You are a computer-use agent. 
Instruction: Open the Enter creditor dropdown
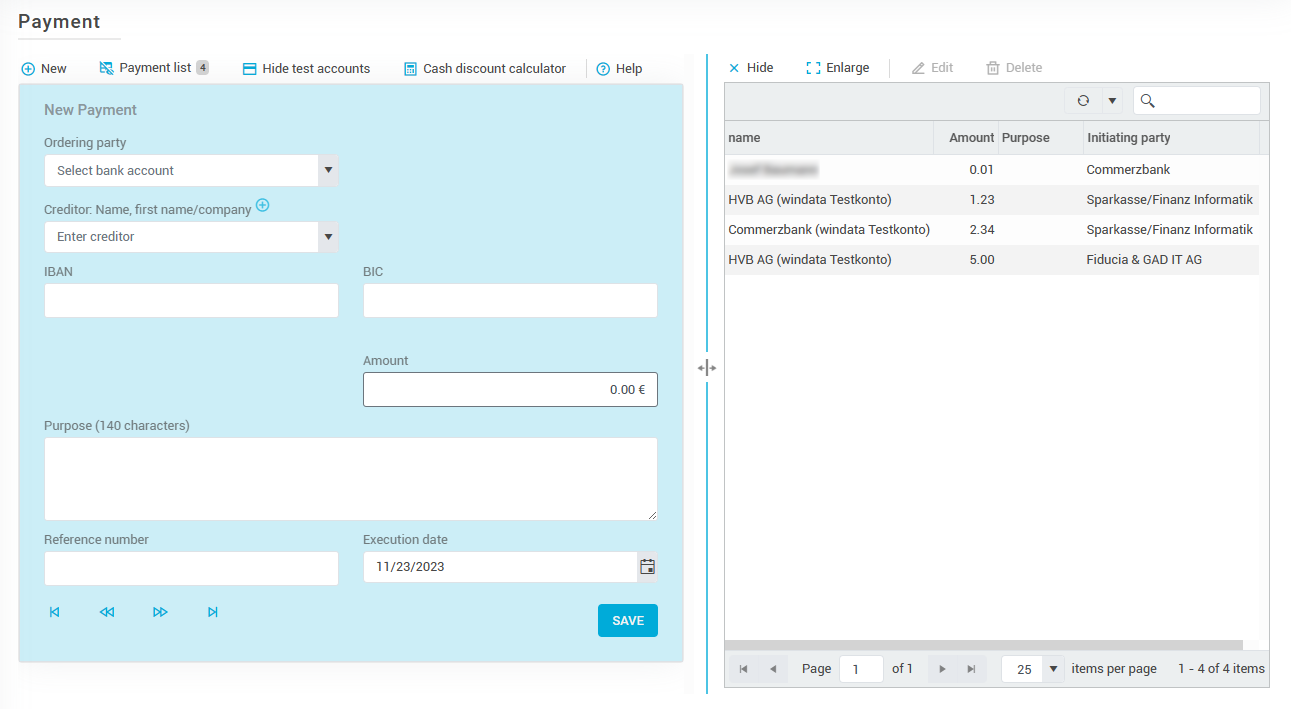(x=328, y=237)
